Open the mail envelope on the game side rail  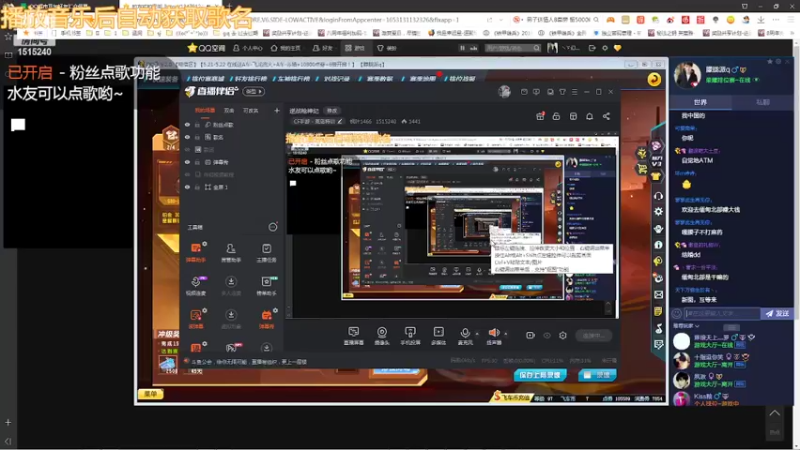pos(658,295)
